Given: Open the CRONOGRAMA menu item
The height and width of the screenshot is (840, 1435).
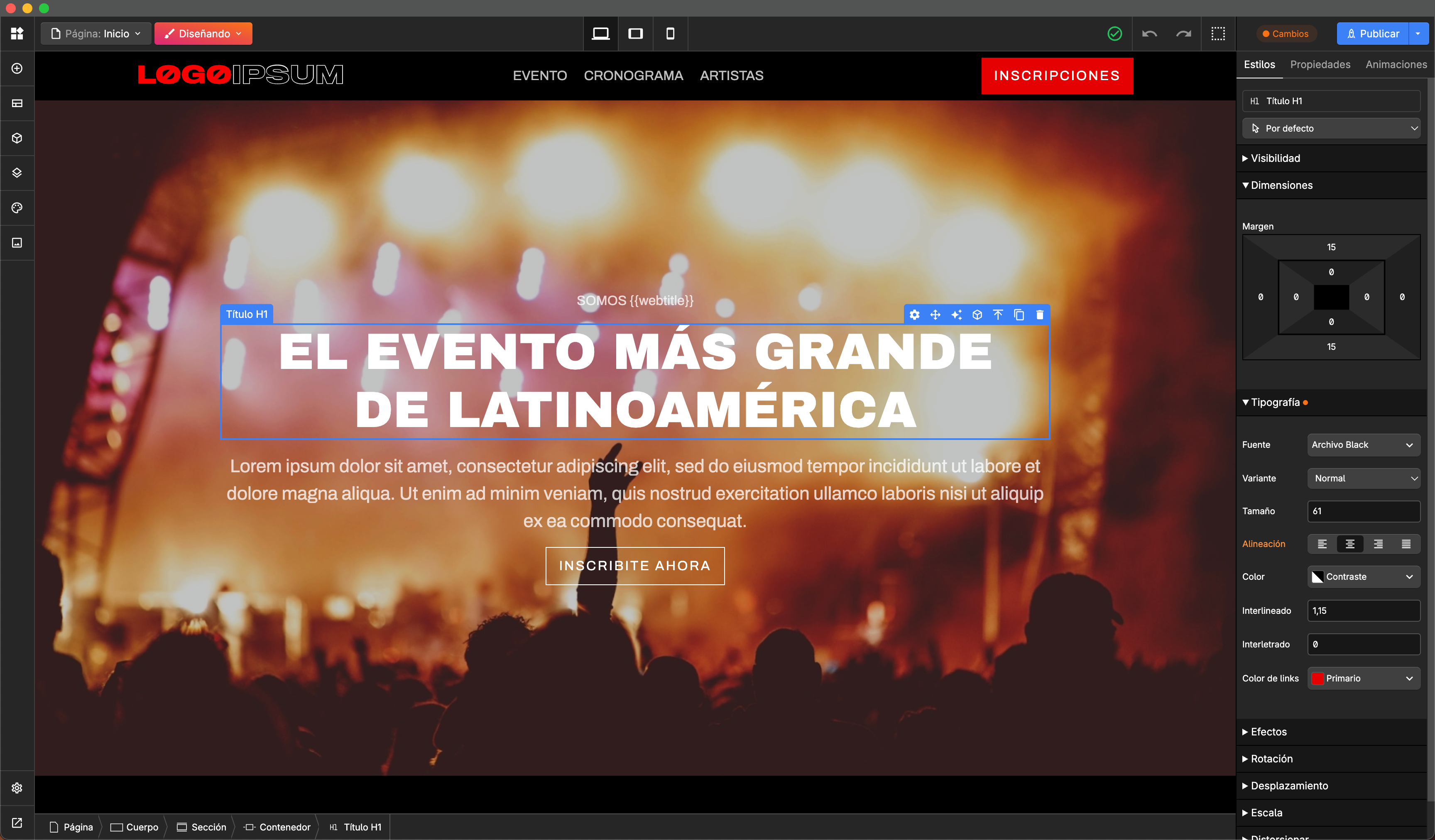Looking at the screenshot, I should pos(634,75).
